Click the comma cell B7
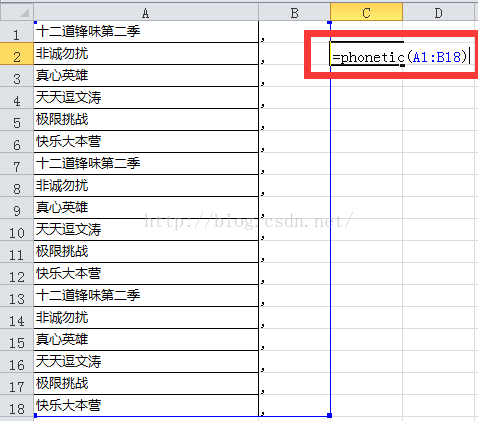This screenshot has width=478, height=421. 294,164
